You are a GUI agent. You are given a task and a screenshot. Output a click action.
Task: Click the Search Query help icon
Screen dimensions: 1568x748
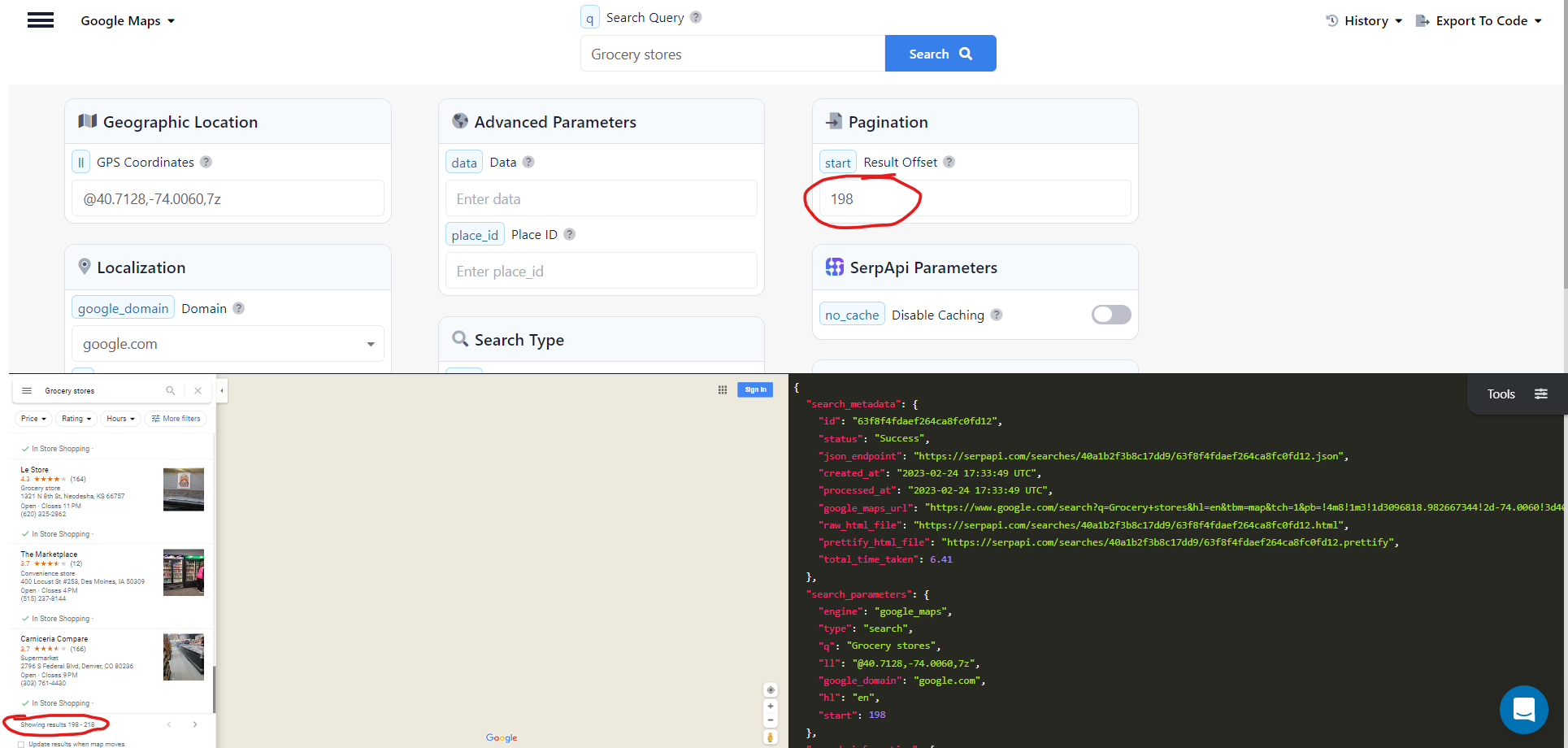[697, 16]
